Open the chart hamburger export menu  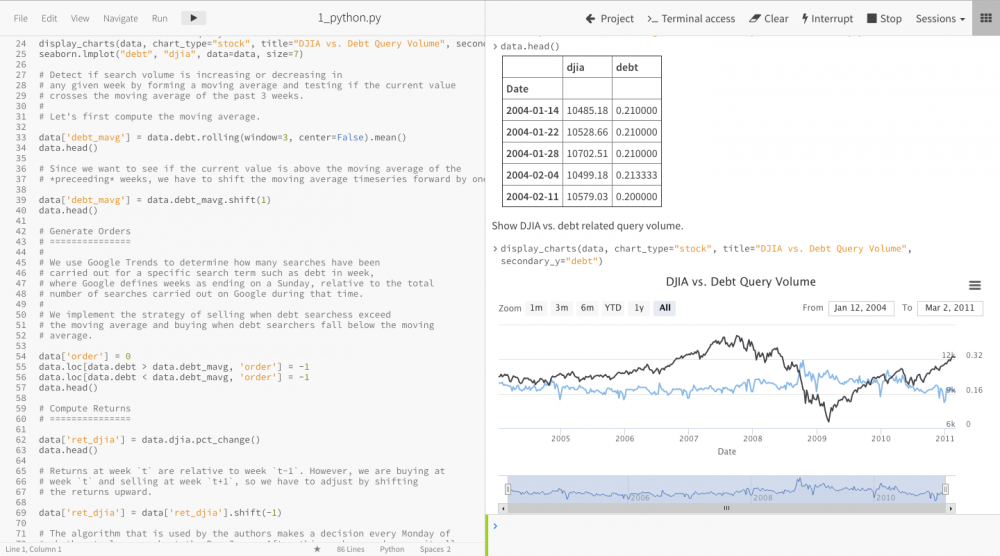(974, 285)
